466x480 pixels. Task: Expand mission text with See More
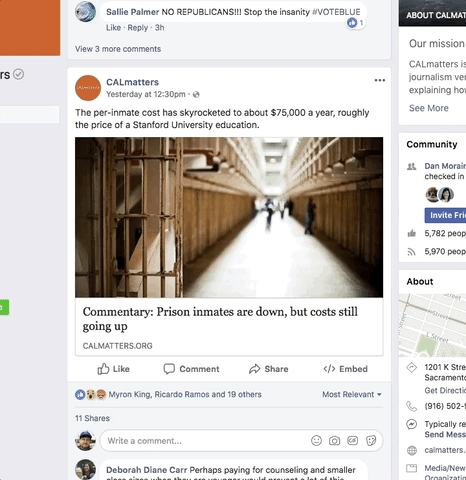pos(429,108)
